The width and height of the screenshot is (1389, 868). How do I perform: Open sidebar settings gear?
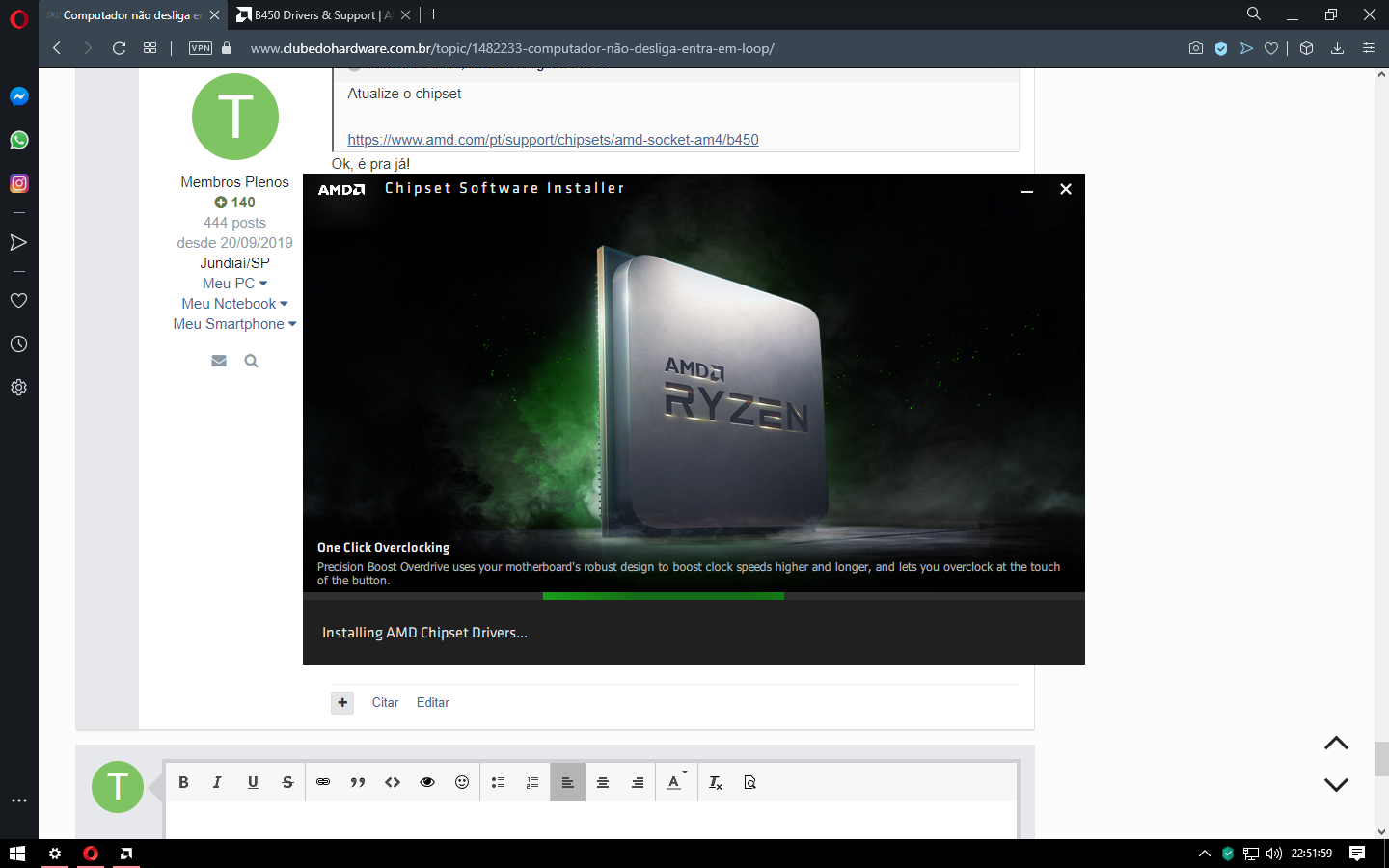pyautogui.click(x=18, y=388)
